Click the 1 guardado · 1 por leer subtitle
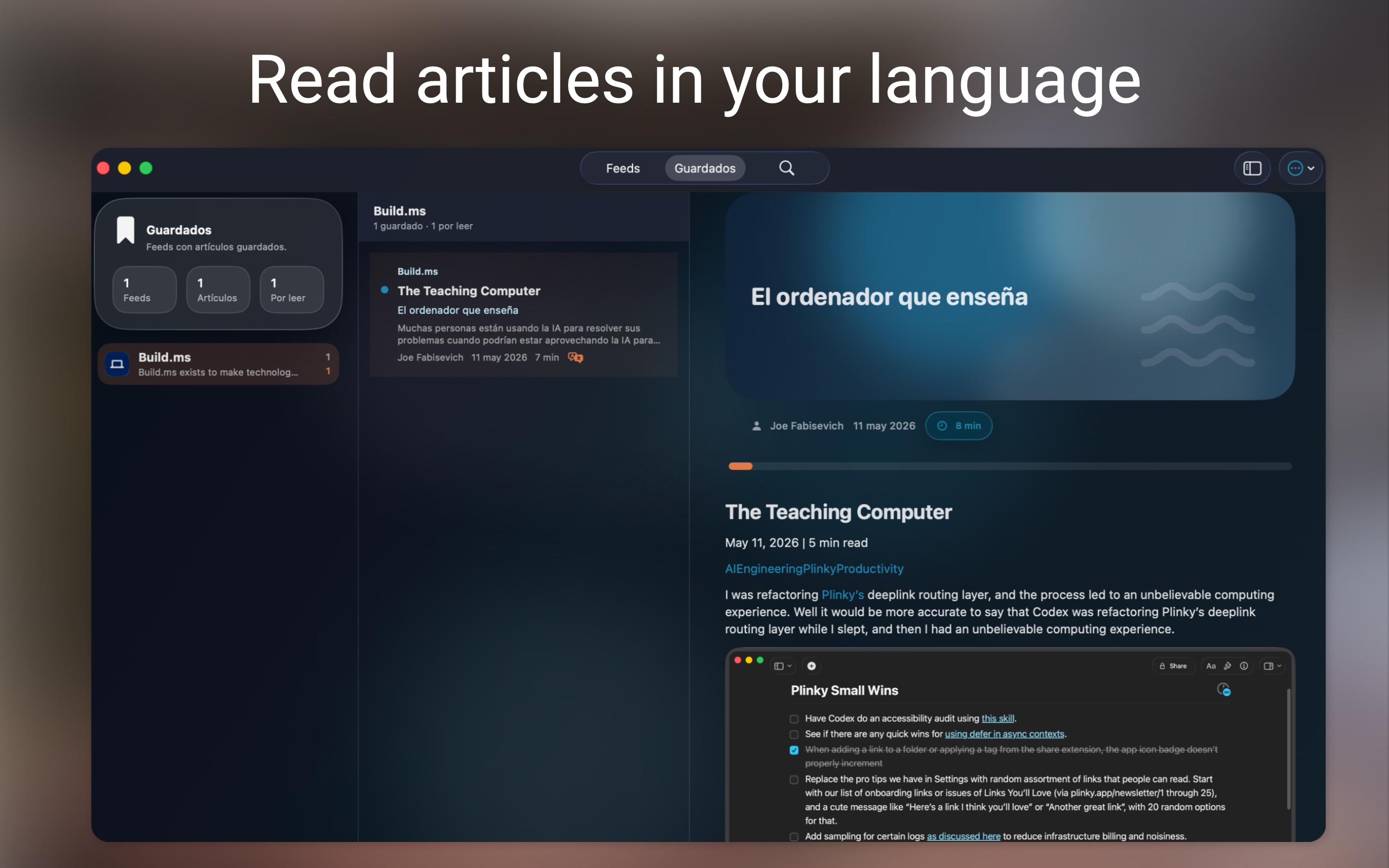The height and width of the screenshot is (868, 1389). coord(423,226)
